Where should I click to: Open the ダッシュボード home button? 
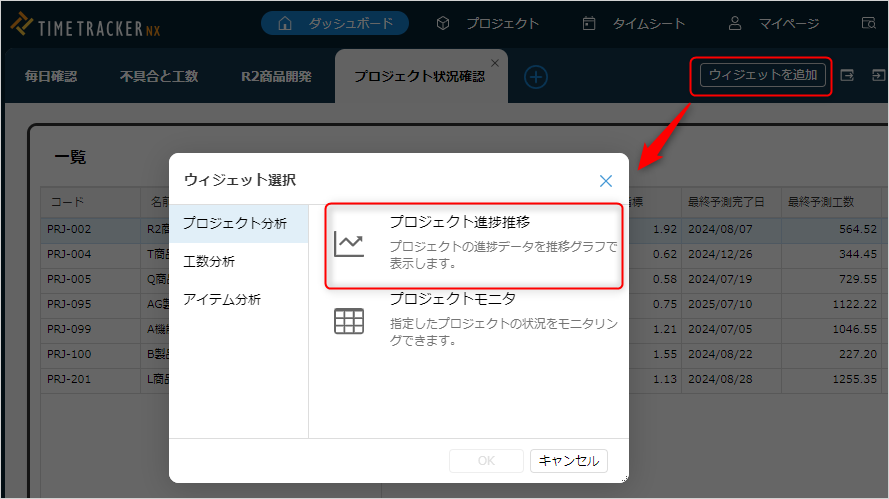(335, 23)
